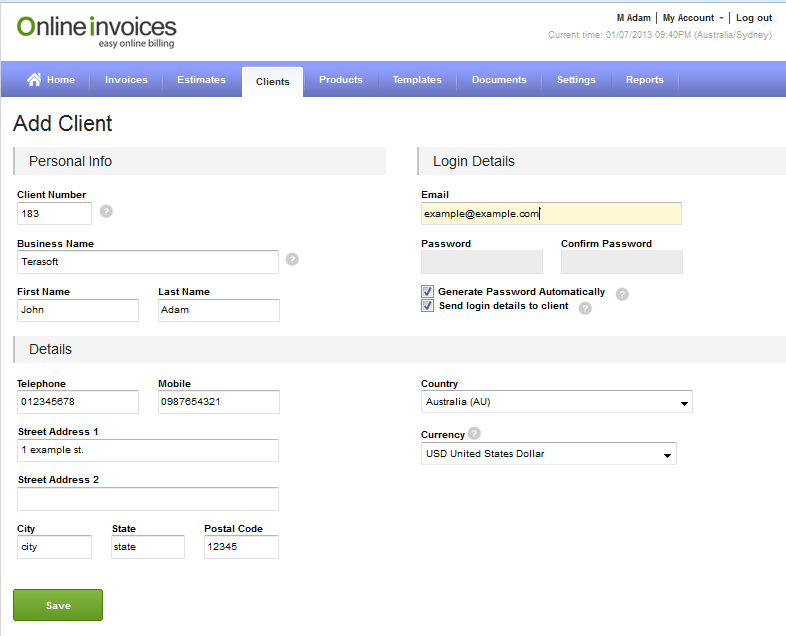Open the Estimates tab
Image resolution: width=786 pixels, height=636 pixels.
tap(201, 80)
